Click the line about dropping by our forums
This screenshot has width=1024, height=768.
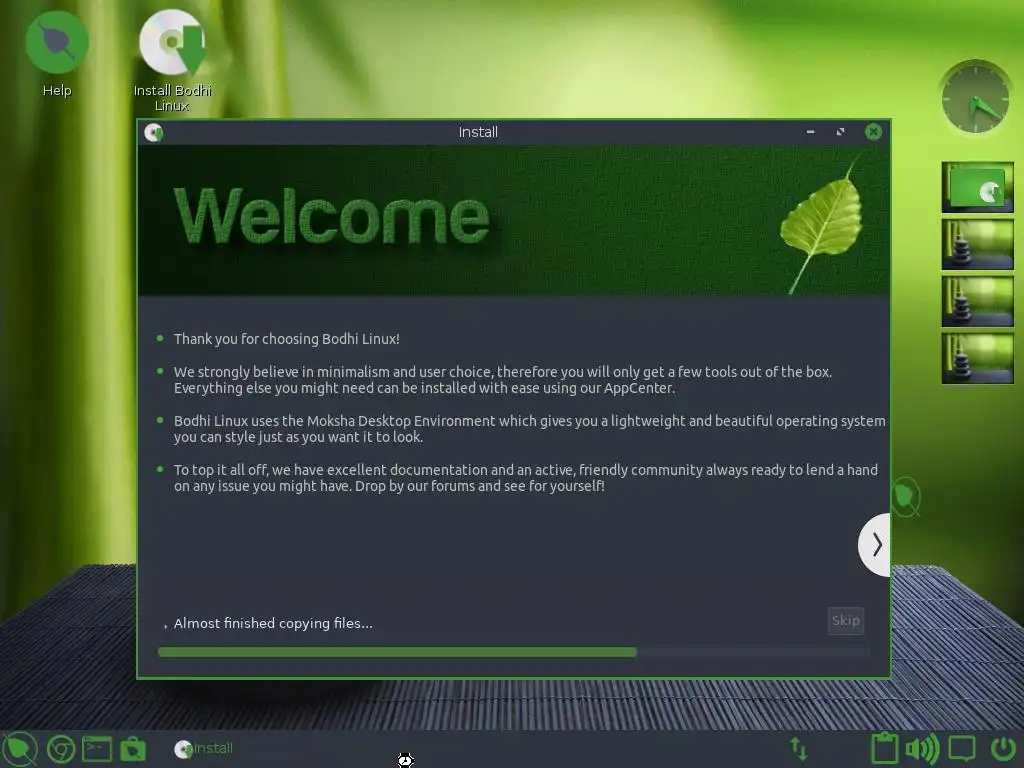[x=389, y=486]
